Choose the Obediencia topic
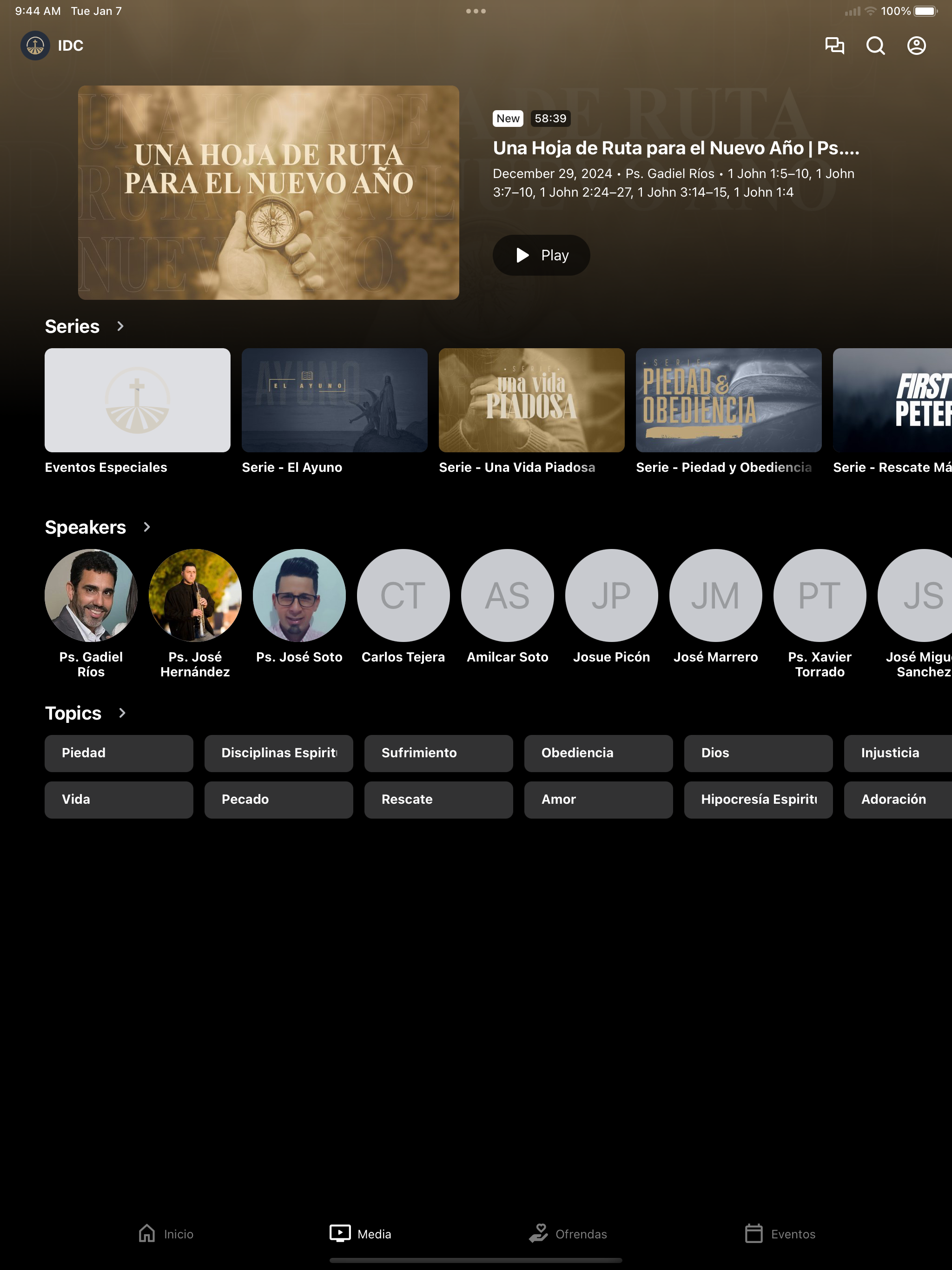This screenshot has height=1270, width=952. [598, 753]
